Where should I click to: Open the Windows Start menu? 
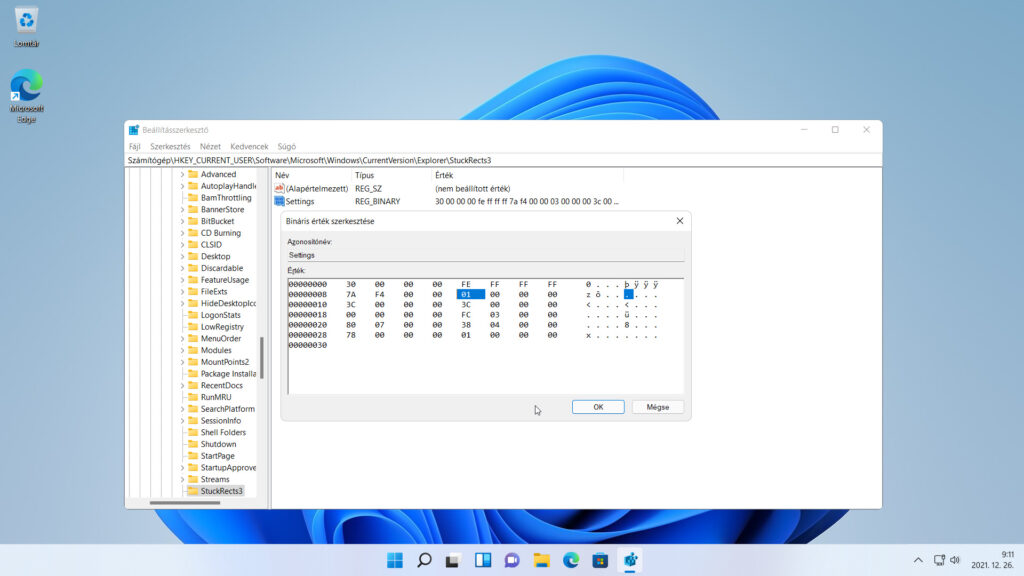pyautogui.click(x=395, y=560)
